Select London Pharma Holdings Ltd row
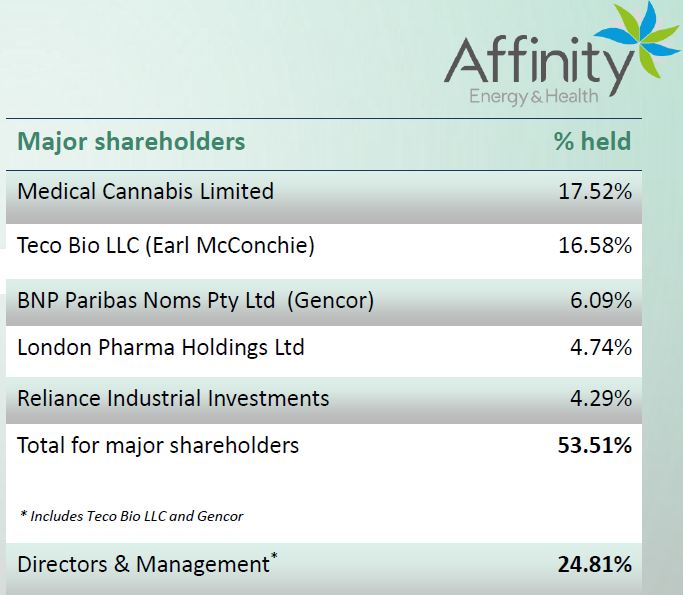The image size is (683, 595). 161,348
